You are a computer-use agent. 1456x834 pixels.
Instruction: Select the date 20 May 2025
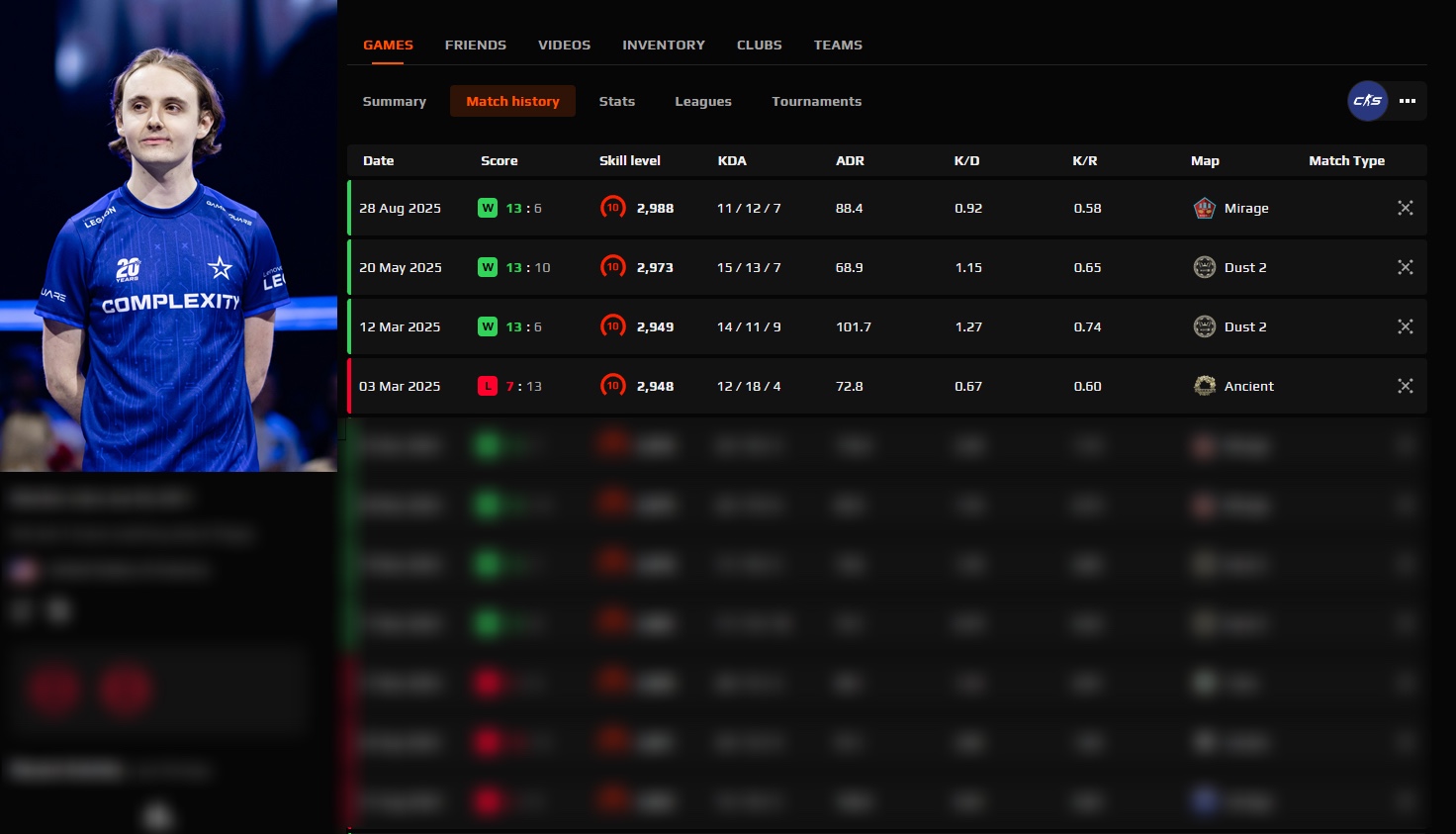[x=401, y=267]
